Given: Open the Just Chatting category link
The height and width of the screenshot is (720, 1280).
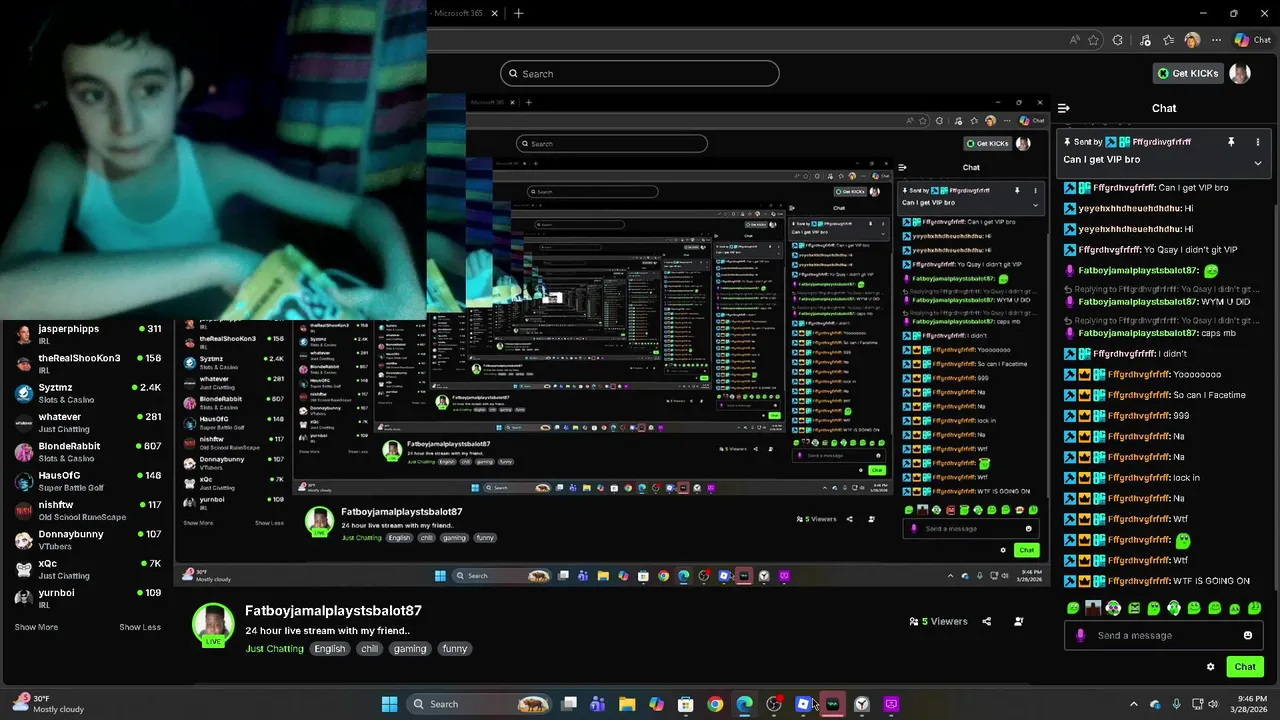Looking at the screenshot, I should (275, 649).
